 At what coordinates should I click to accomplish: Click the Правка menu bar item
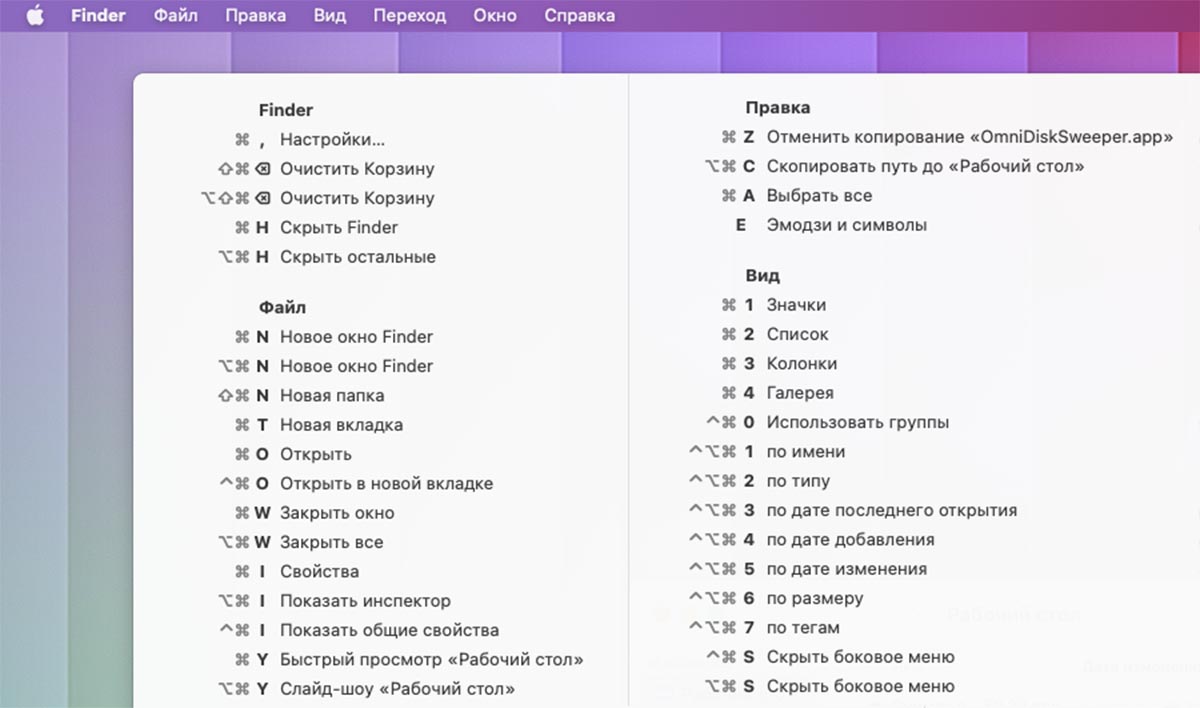click(x=255, y=16)
